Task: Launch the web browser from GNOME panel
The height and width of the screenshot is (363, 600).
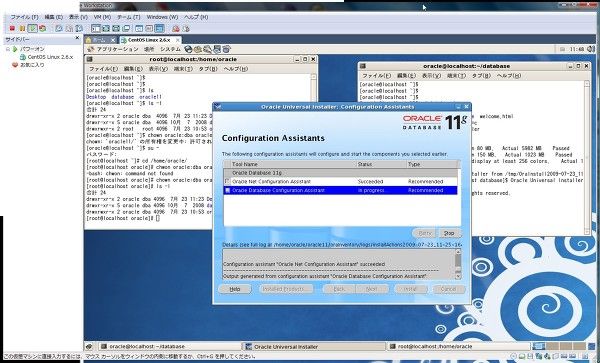Action: point(188,49)
